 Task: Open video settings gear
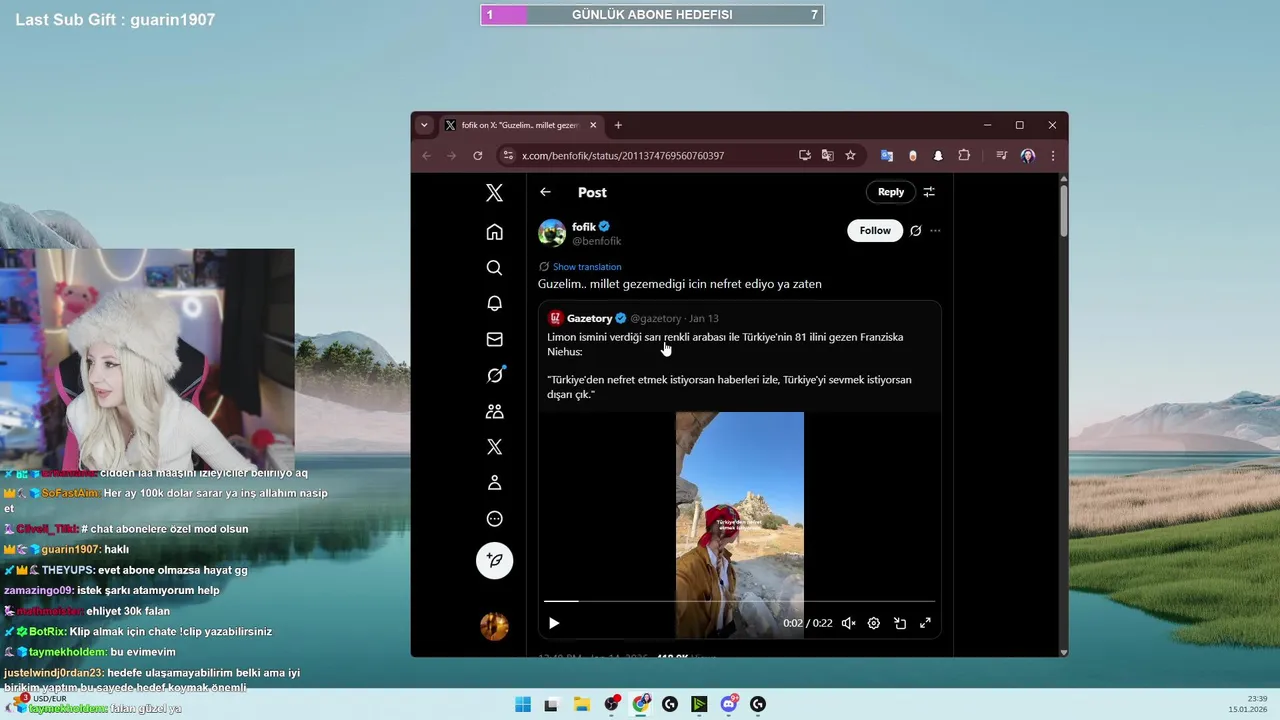(874, 623)
